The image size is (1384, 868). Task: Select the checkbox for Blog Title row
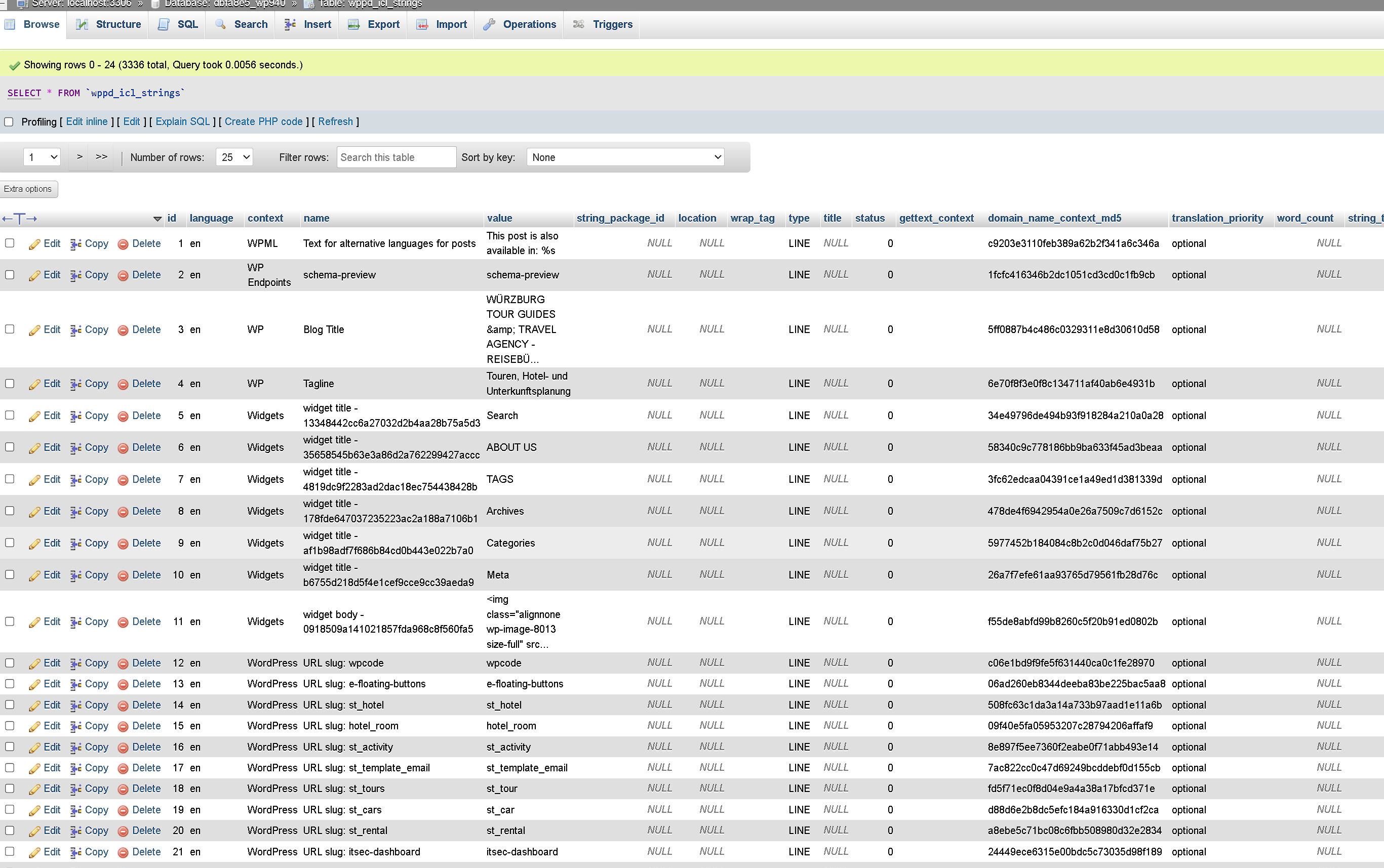click(x=10, y=329)
